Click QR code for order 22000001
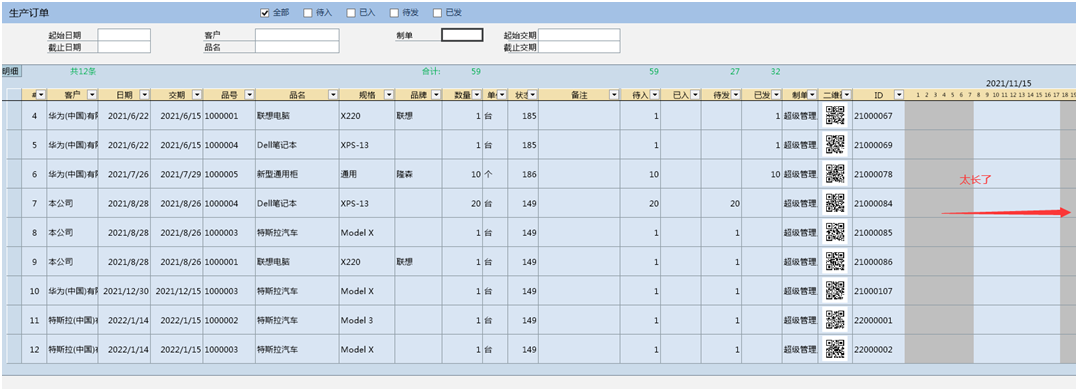The image size is (1078, 391). point(835,320)
